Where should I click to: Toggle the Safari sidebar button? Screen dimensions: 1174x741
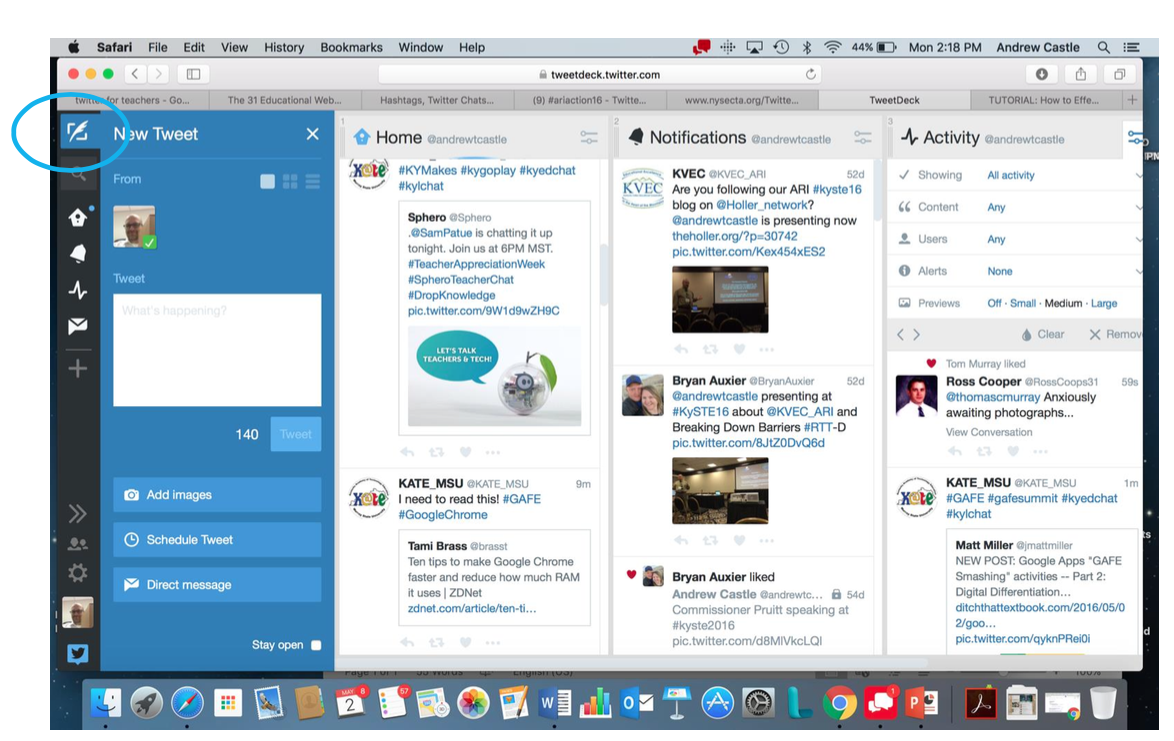tap(193, 74)
